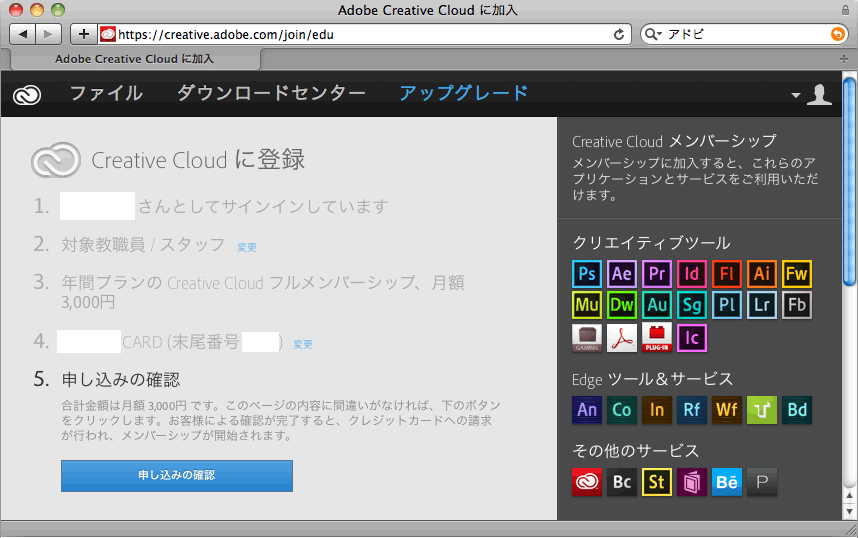Go to ダウンロードセンター
Viewport: 858px width, 538px height.
[x=271, y=93]
